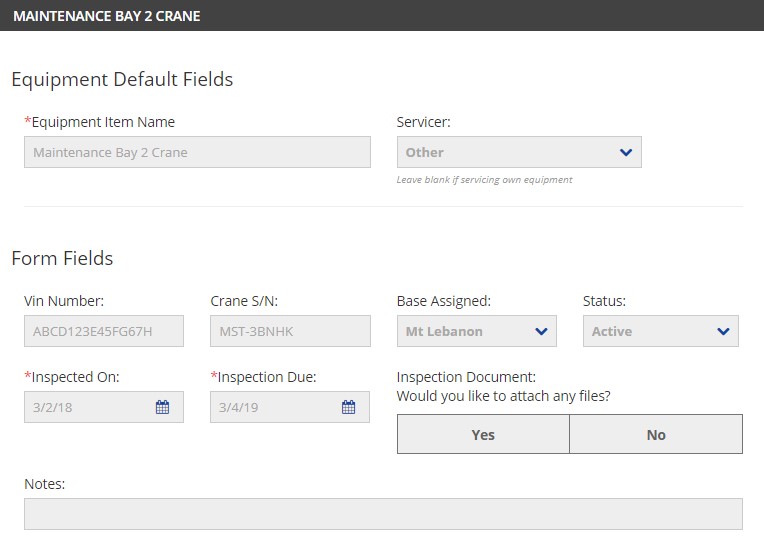Click the Equipment Default Fields heading
764x545 pixels.
click(x=122, y=79)
